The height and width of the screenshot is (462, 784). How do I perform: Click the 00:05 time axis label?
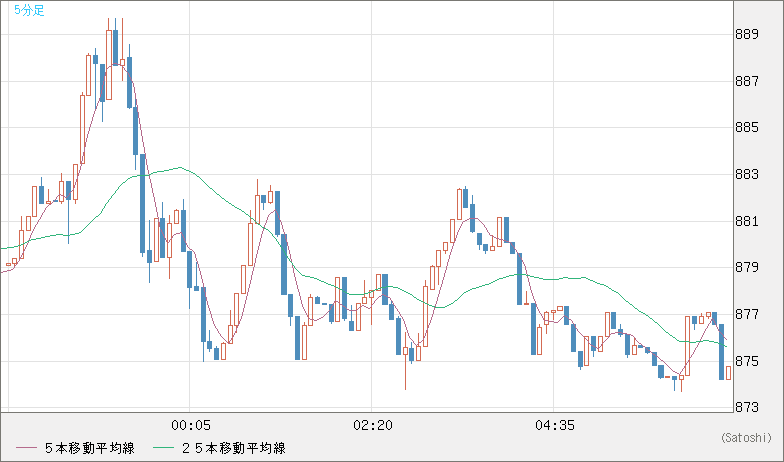point(191,426)
